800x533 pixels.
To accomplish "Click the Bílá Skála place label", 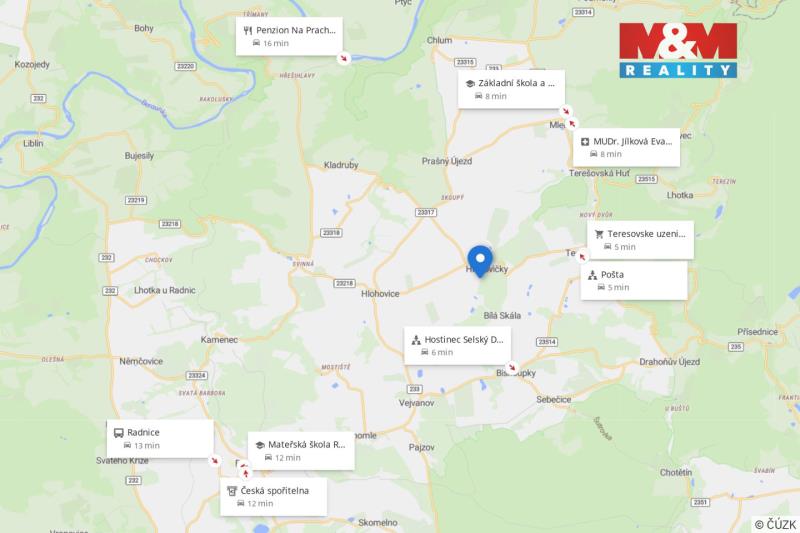I will point(502,316).
